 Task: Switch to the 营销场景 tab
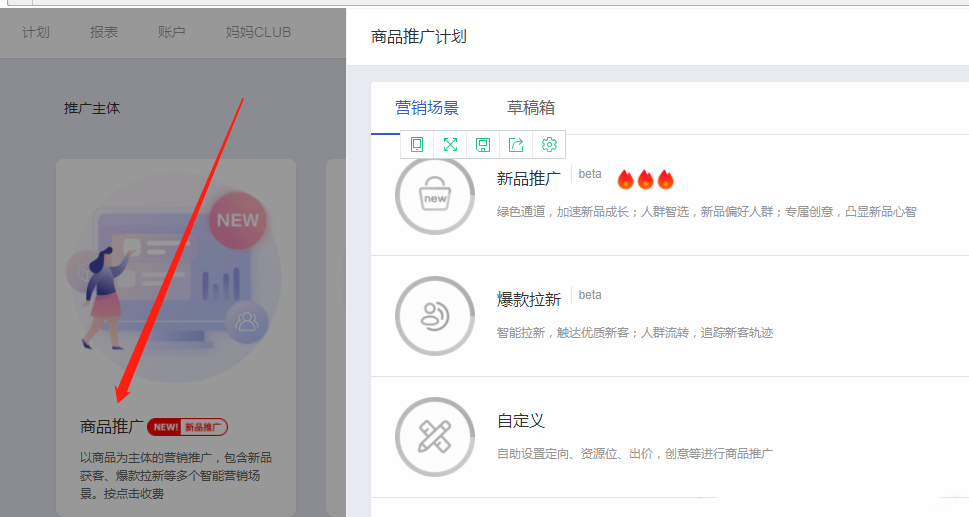(x=427, y=108)
